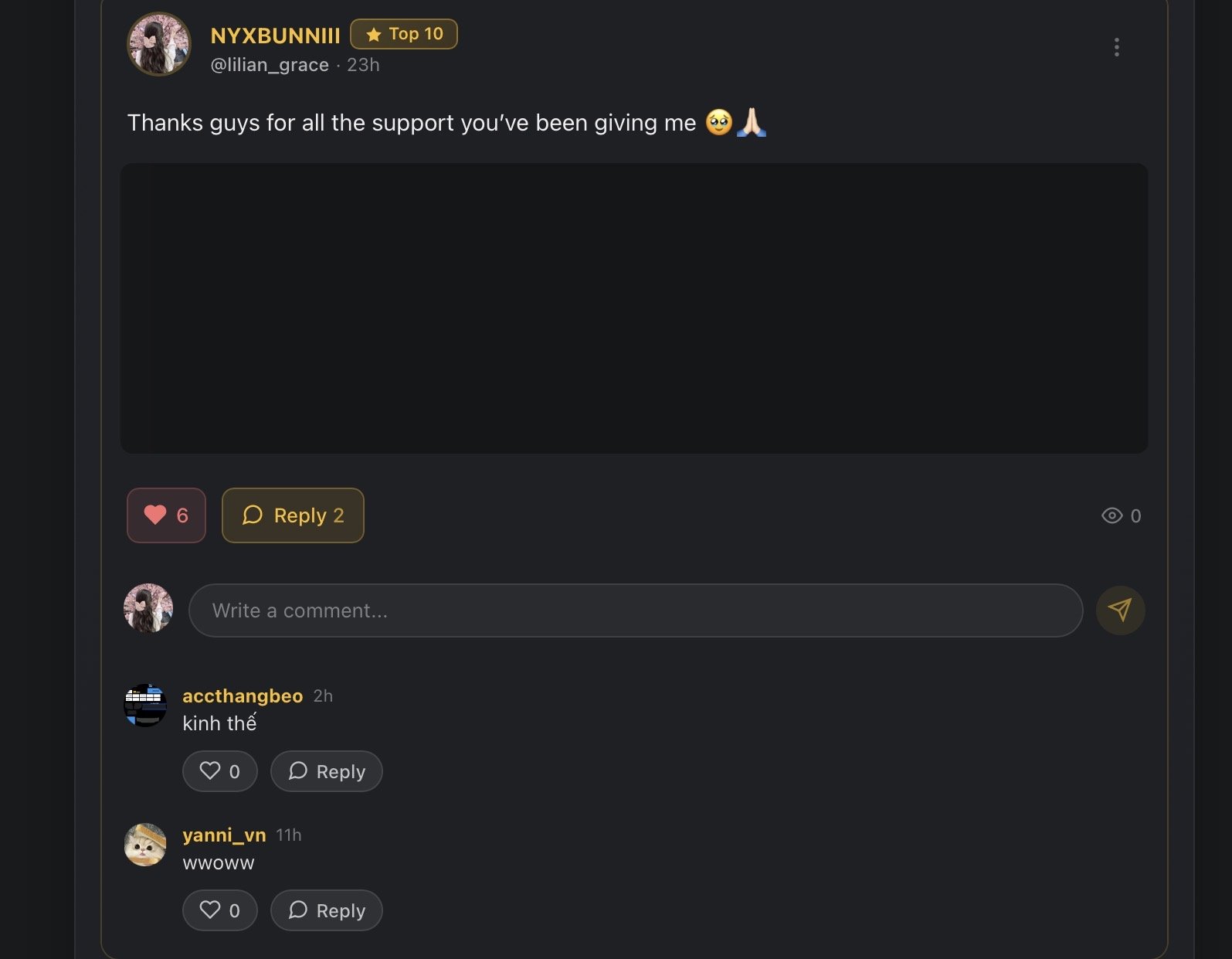Focus the Write a comment field

[x=635, y=610]
